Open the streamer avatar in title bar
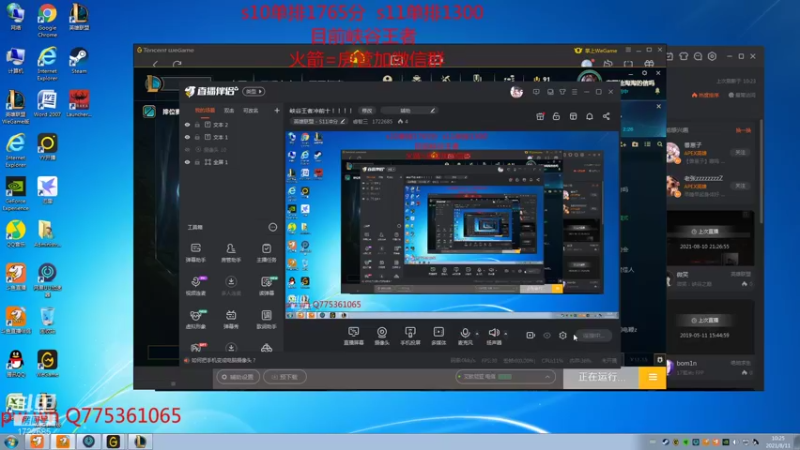Image resolution: width=800 pixels, height=450 pixels. pyautogui.click(x=516, y=92)
